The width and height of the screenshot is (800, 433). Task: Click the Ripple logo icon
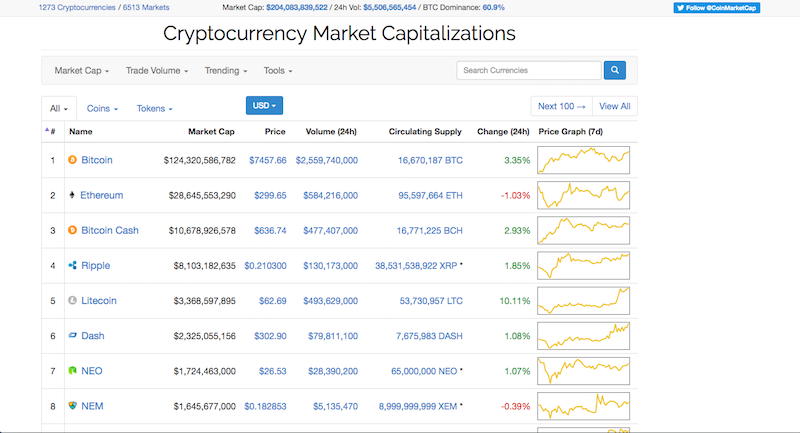[72, 265]
